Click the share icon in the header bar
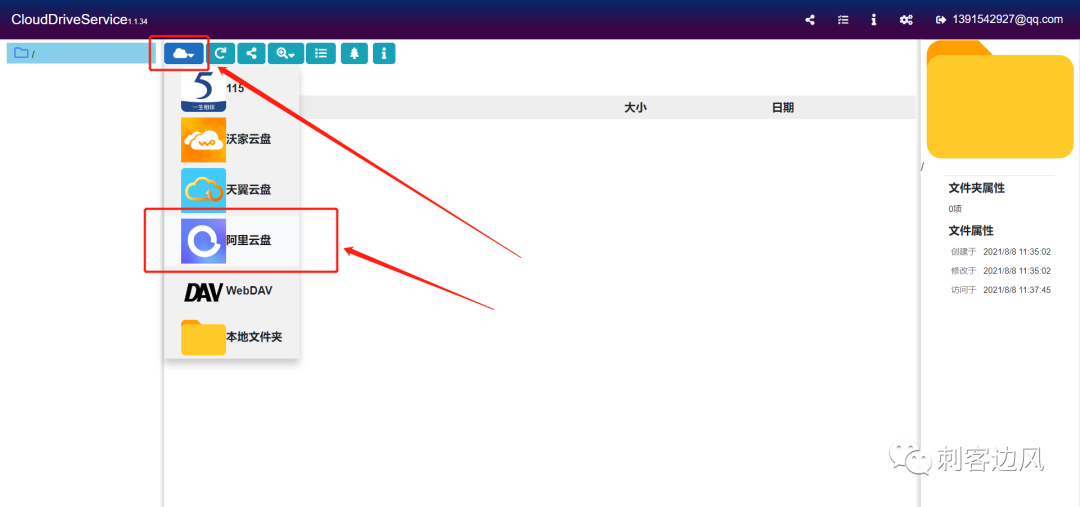The width and height of the screenshot is (1080, 507). (x=810, y=20)
